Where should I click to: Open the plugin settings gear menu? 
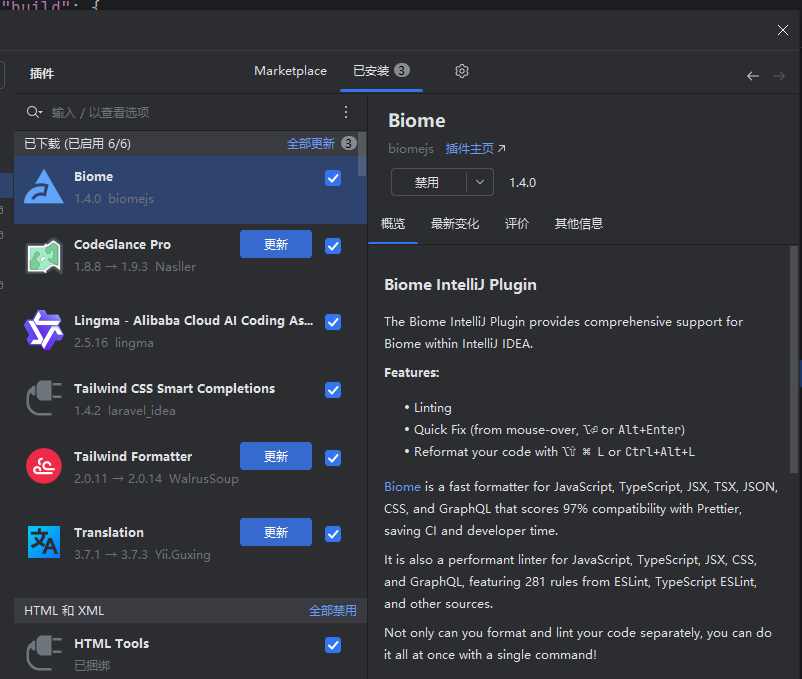[x=462, y=71]
